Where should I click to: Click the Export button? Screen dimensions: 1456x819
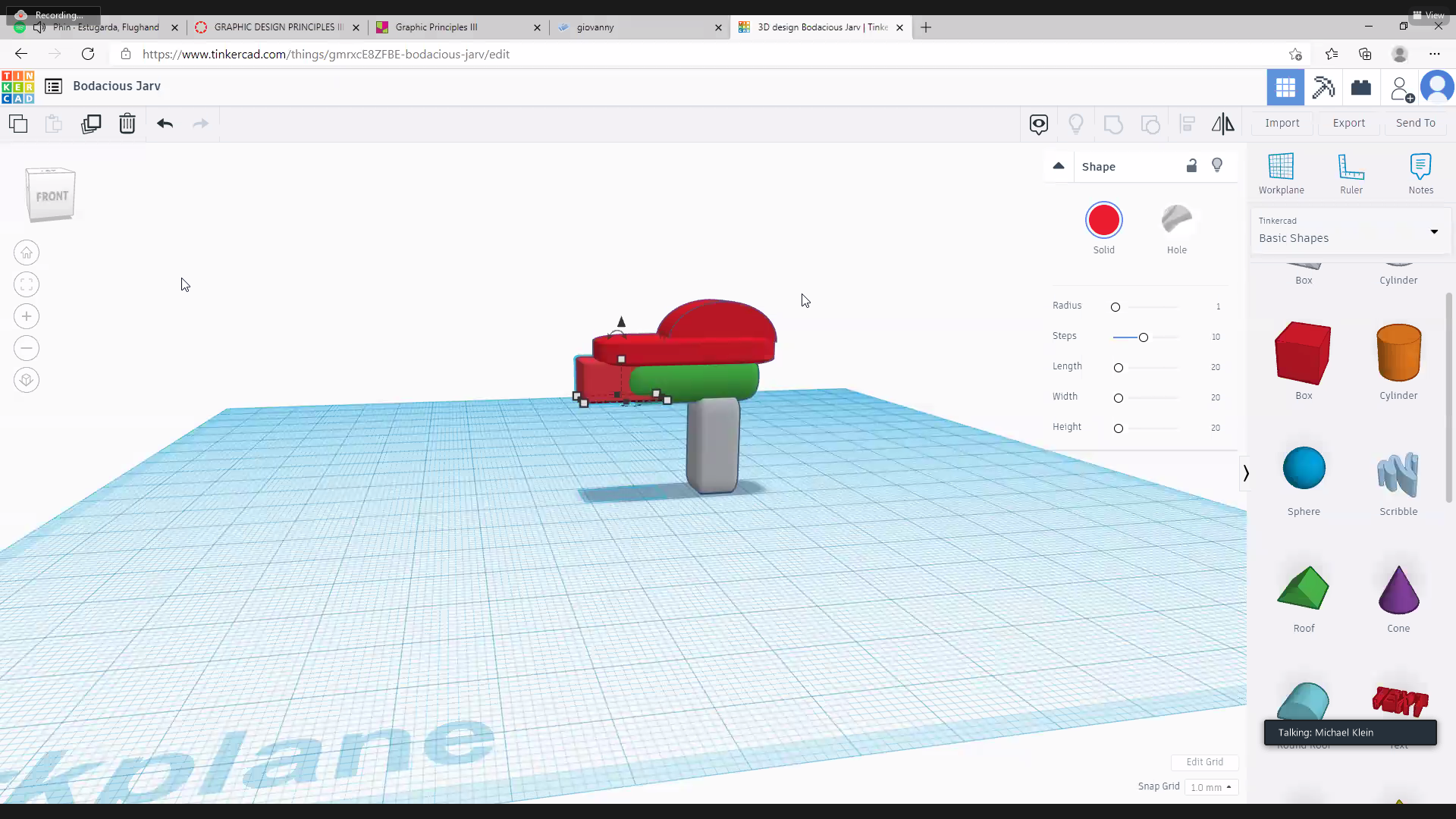tap(1348, 123)
